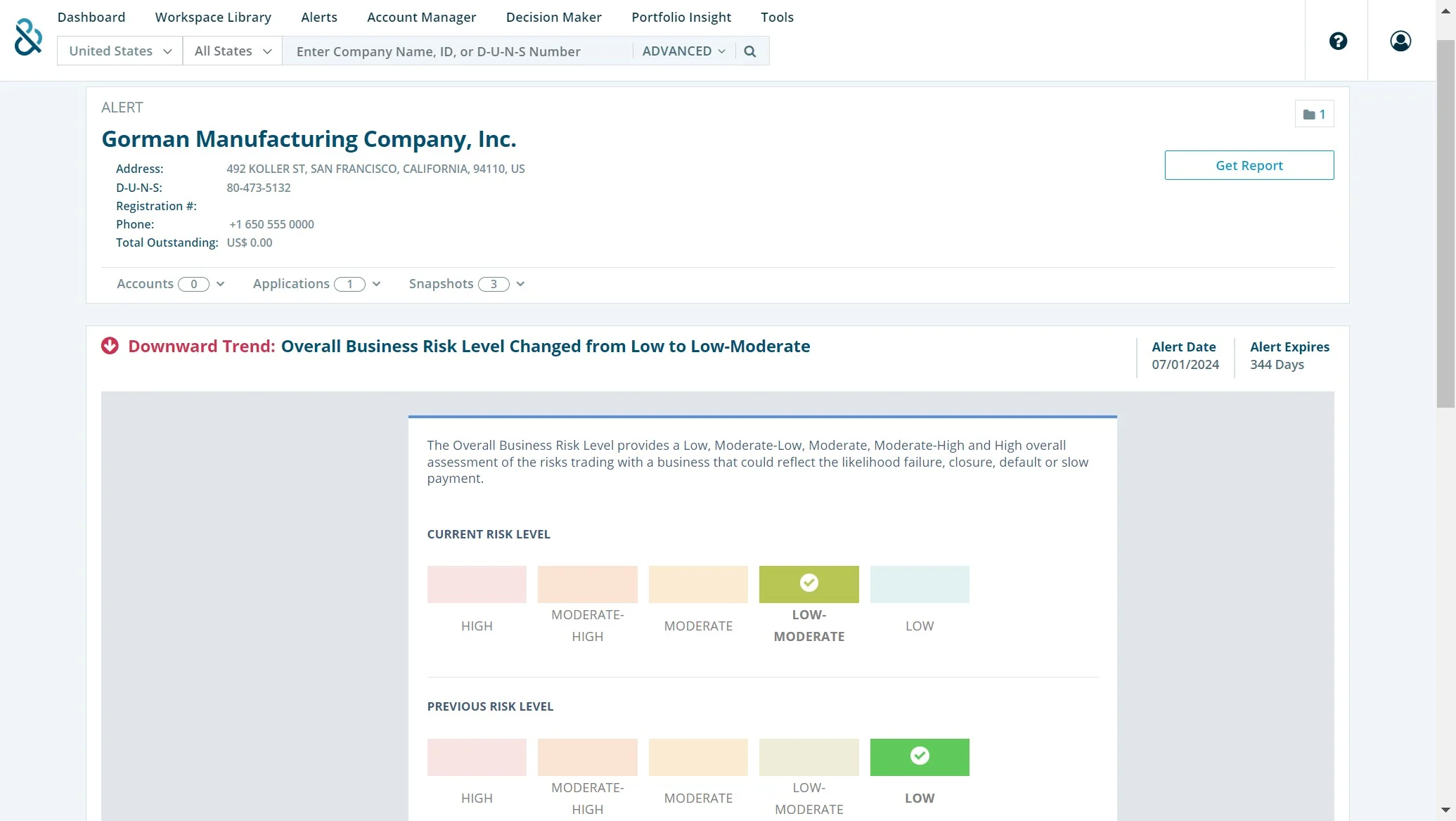Click the Get Report button
1456x821 pixels.
(1249, 165)
